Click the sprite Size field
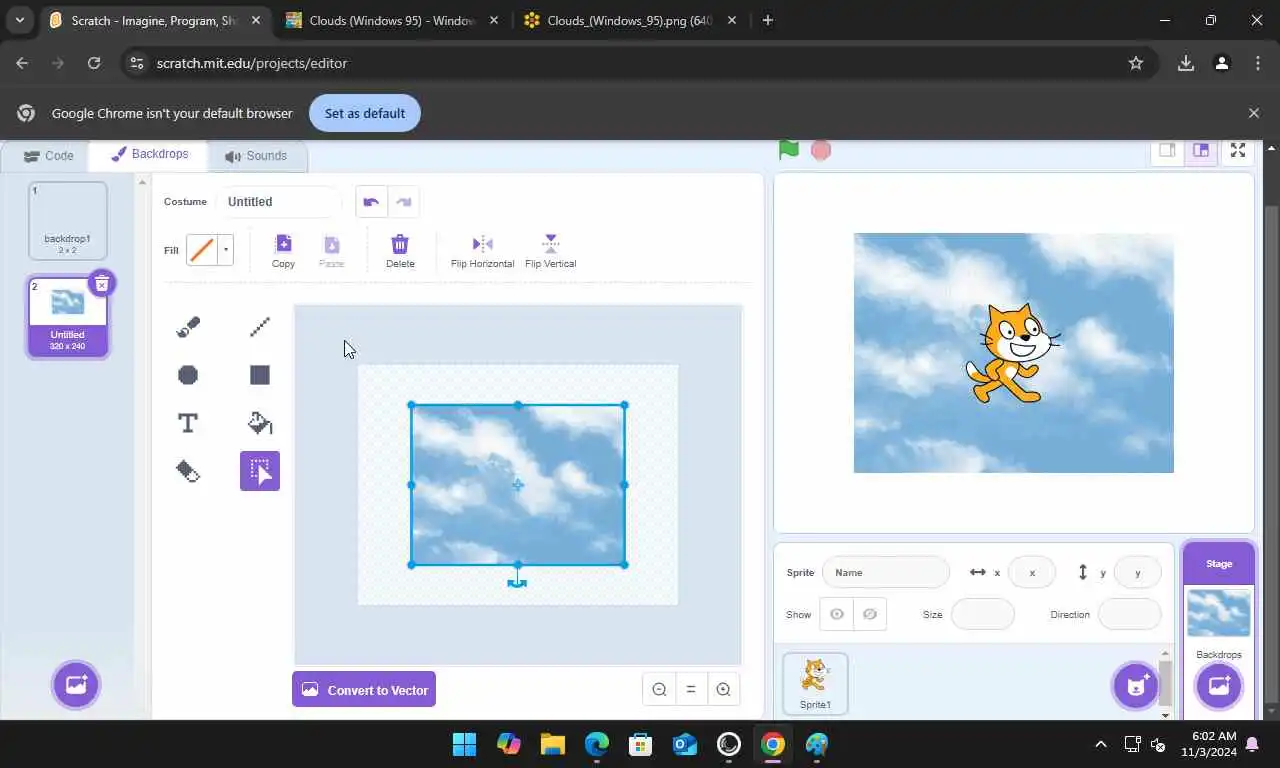 pos(983,614)
